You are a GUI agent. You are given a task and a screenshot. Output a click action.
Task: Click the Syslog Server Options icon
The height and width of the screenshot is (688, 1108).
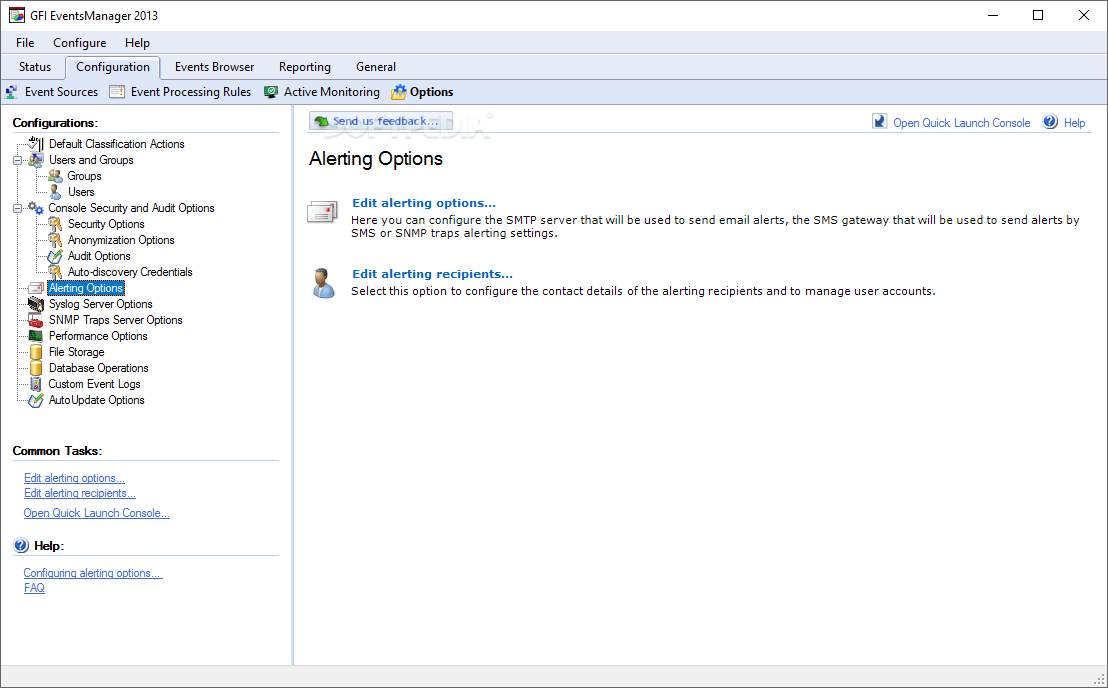[x=36, y=304]
